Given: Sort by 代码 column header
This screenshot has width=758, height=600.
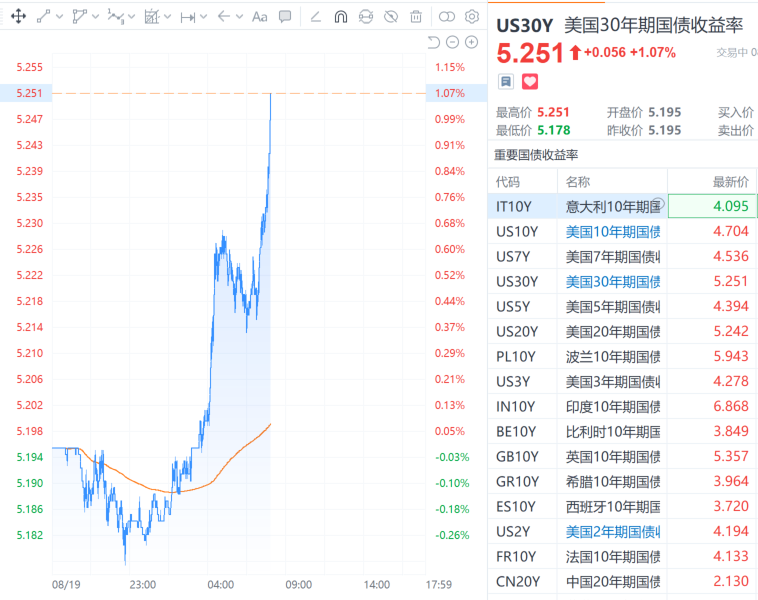Looking at the screenshot, I should pyautogui.click(x=508, y=182).
